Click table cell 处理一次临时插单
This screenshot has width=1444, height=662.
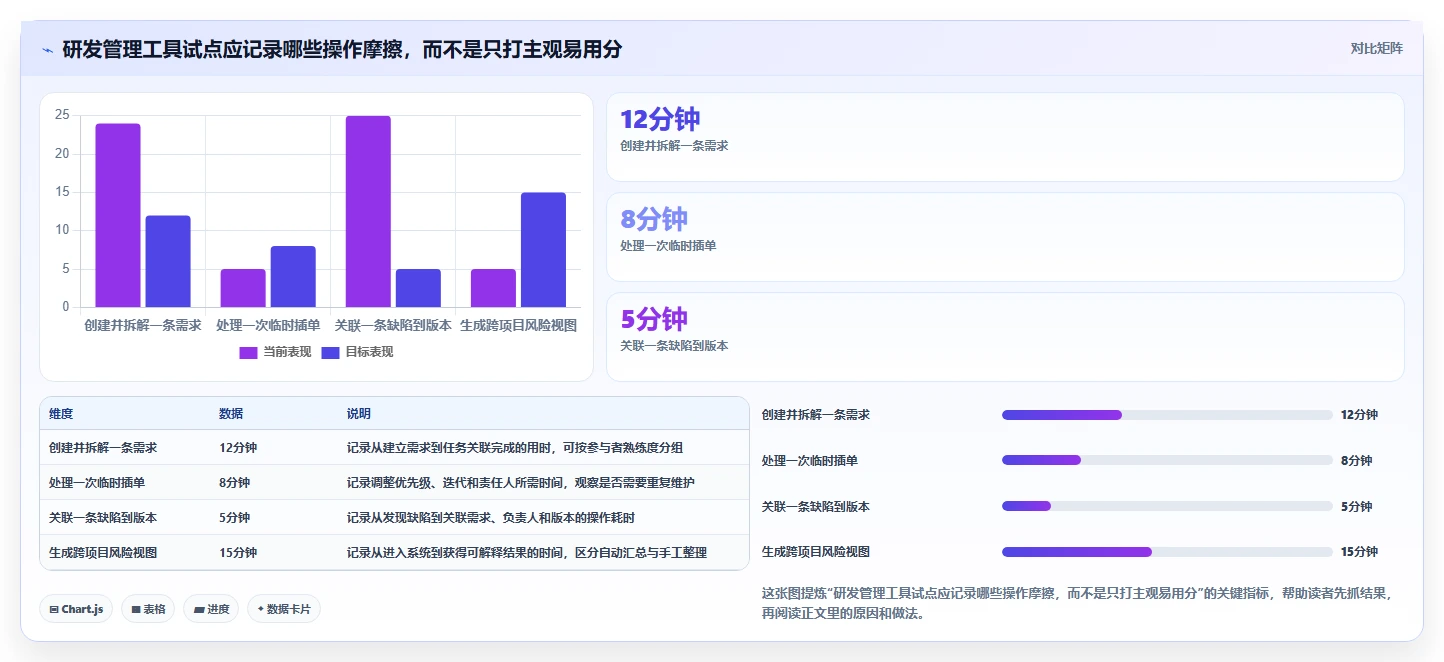(x=97, y=483)
